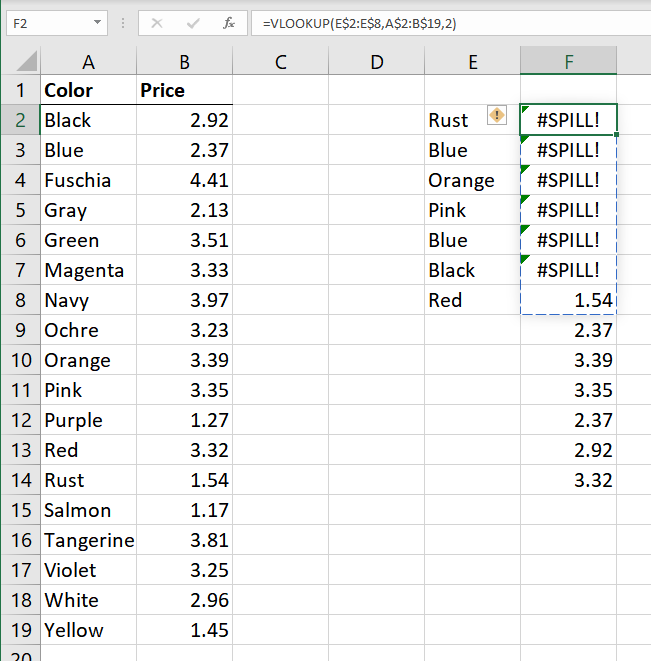Click the error warning icon beside Rust
Image resolution: width=651 pixels, height=661 pixels.
497,115
